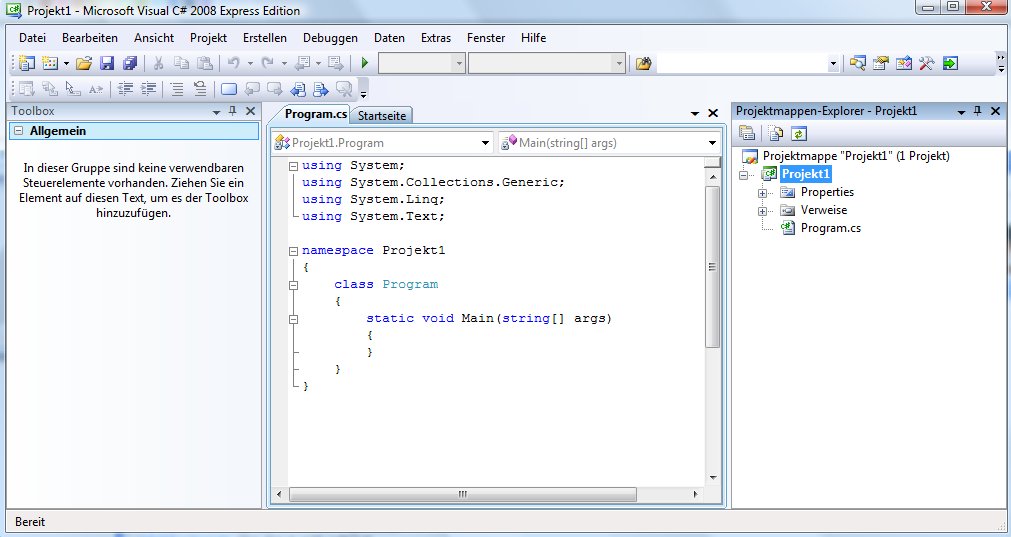Click the Previous Bookmark icon
Viewport: 1011px width, 537px height.
pos(252,89)
